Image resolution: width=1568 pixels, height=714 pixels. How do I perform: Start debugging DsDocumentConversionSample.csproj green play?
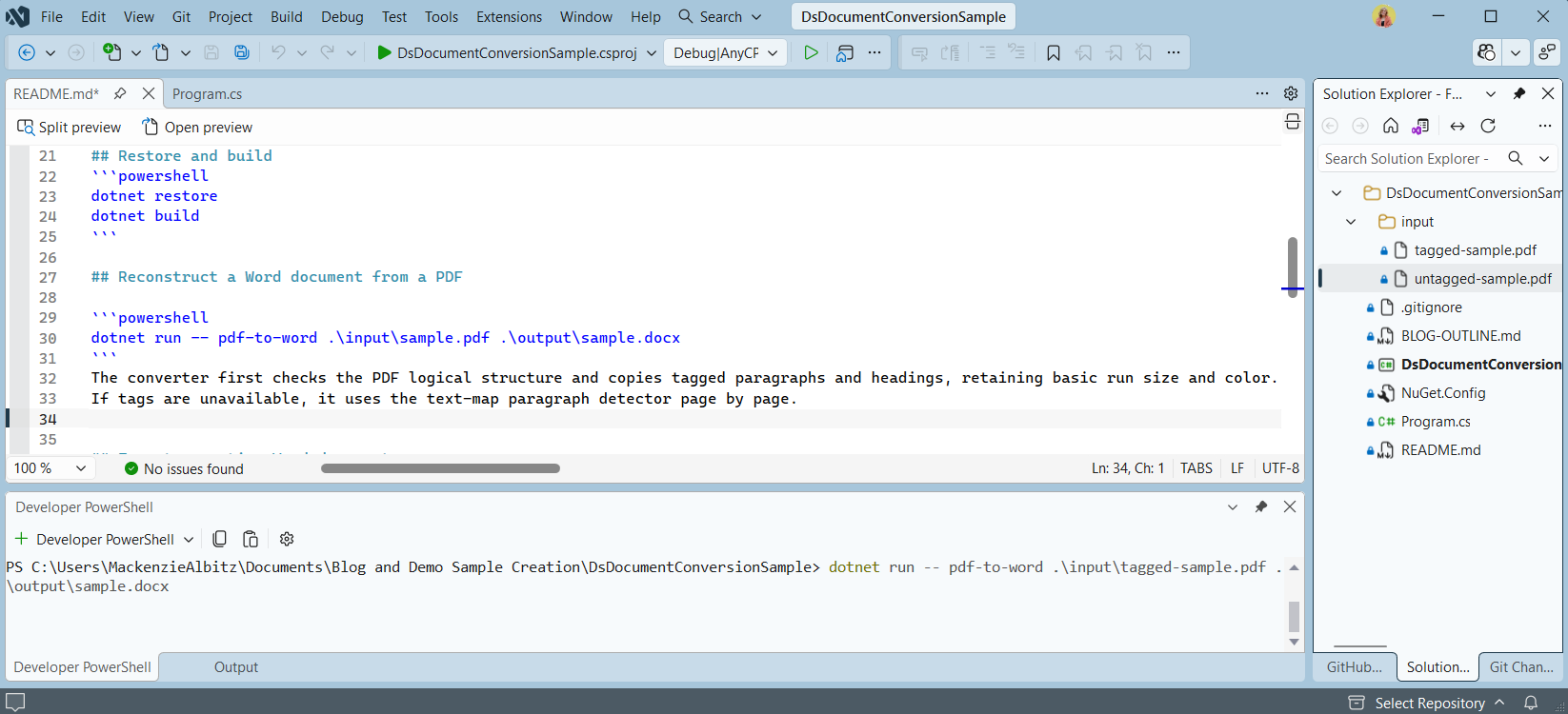[384, 52]
